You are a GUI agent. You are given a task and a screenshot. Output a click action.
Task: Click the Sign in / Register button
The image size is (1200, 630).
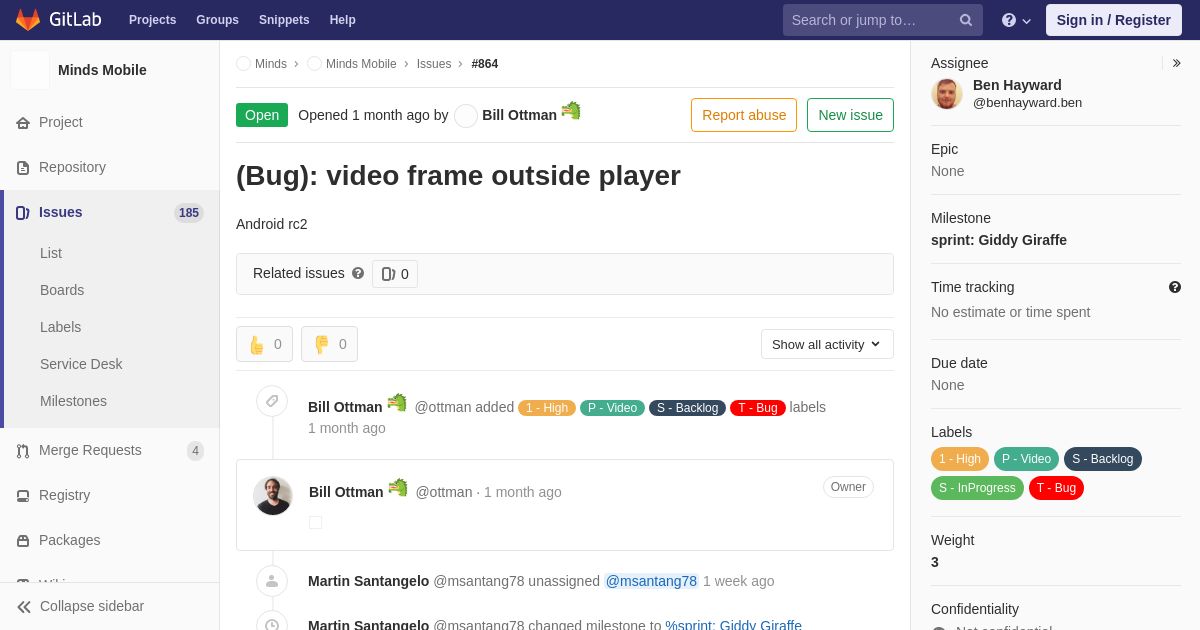pyautogui.click(x=1113, y=20)
